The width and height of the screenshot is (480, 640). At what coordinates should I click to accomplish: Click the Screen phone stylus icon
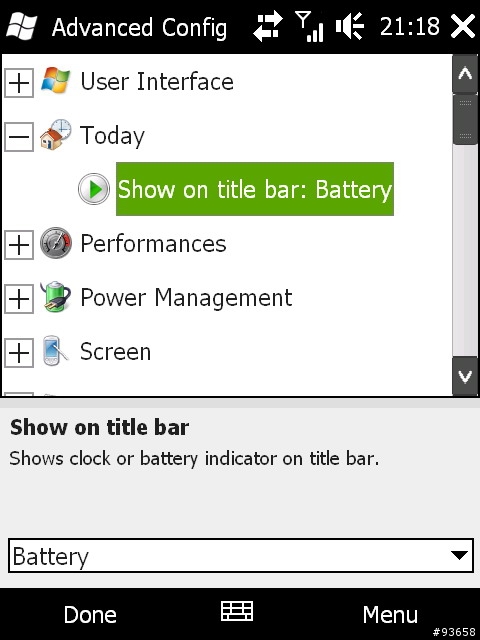coord(56,351)
